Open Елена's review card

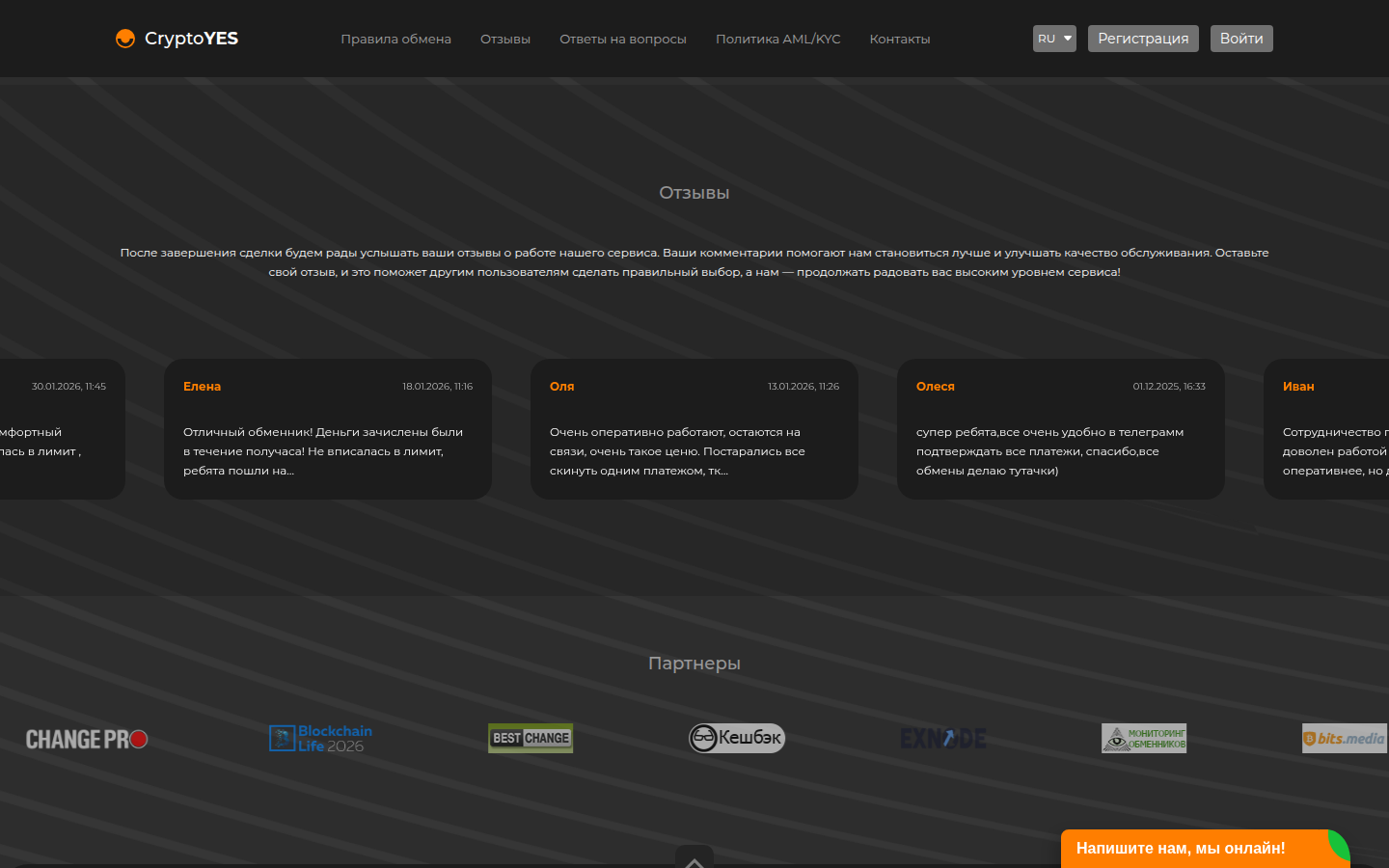[x=328, y=429]
